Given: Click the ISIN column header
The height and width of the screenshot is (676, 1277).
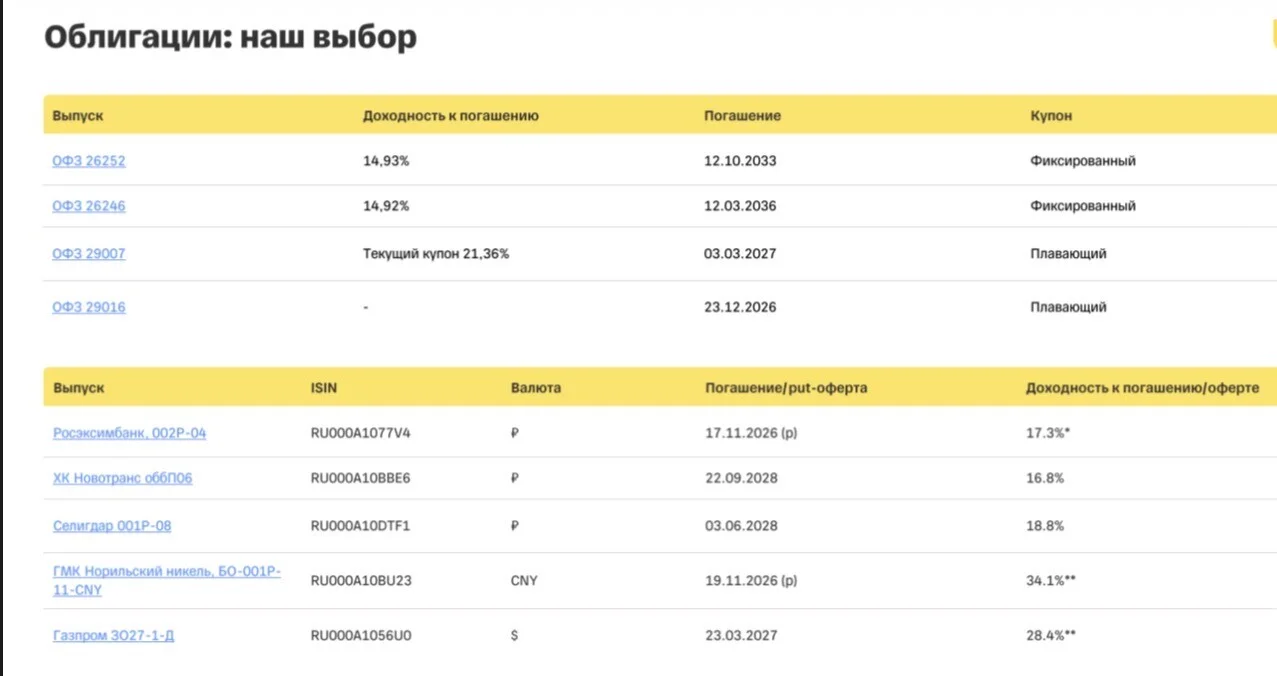Looking at the screenshot, I should pos(324,387).
